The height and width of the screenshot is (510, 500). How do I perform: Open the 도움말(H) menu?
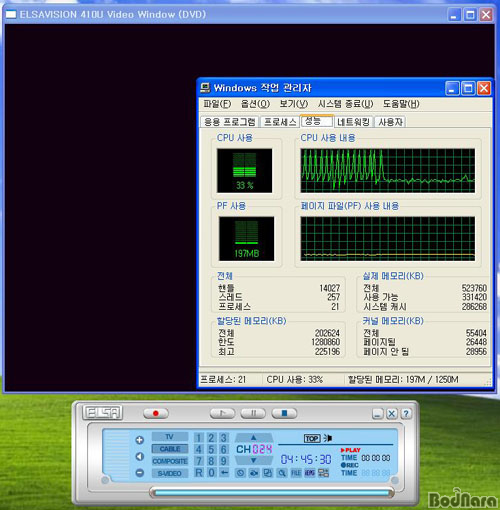pyautogui.click(x=401, y=104)
